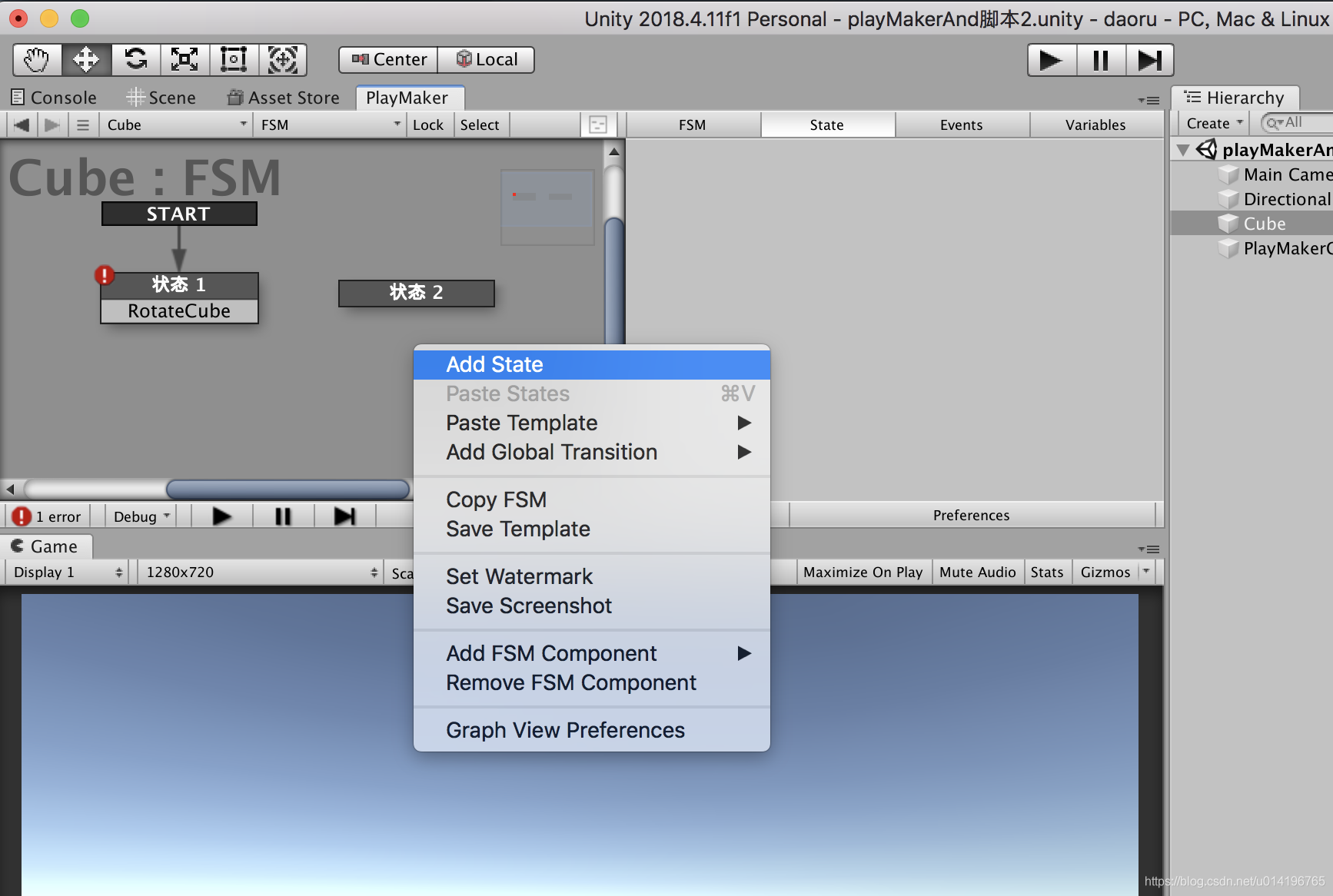Toggle pivot mode Center button

tap(389, 60)
